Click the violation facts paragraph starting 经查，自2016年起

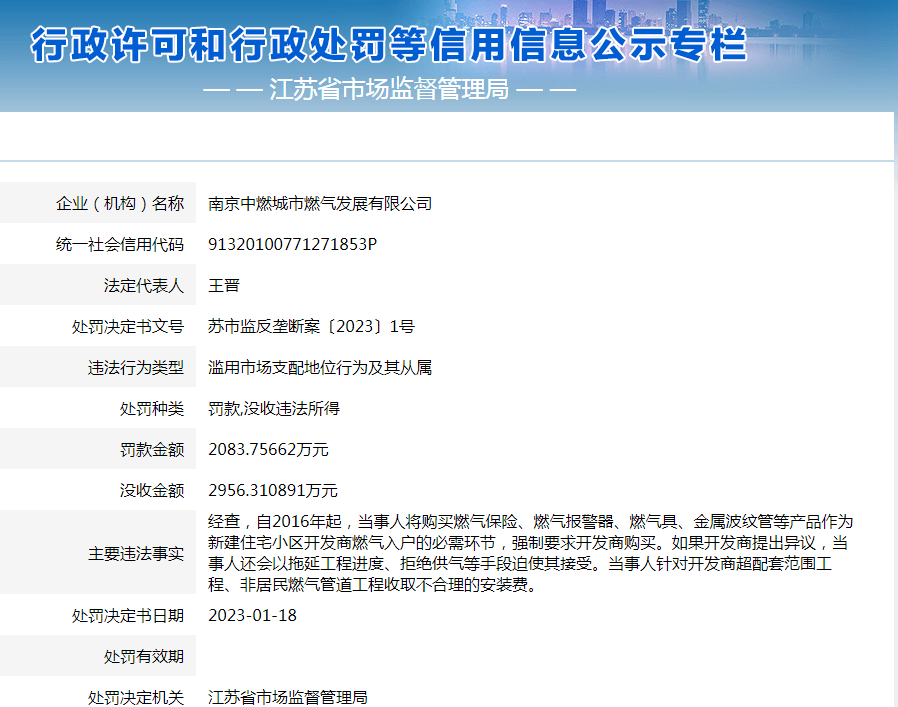pyautogui.click(x=530, y=553)
